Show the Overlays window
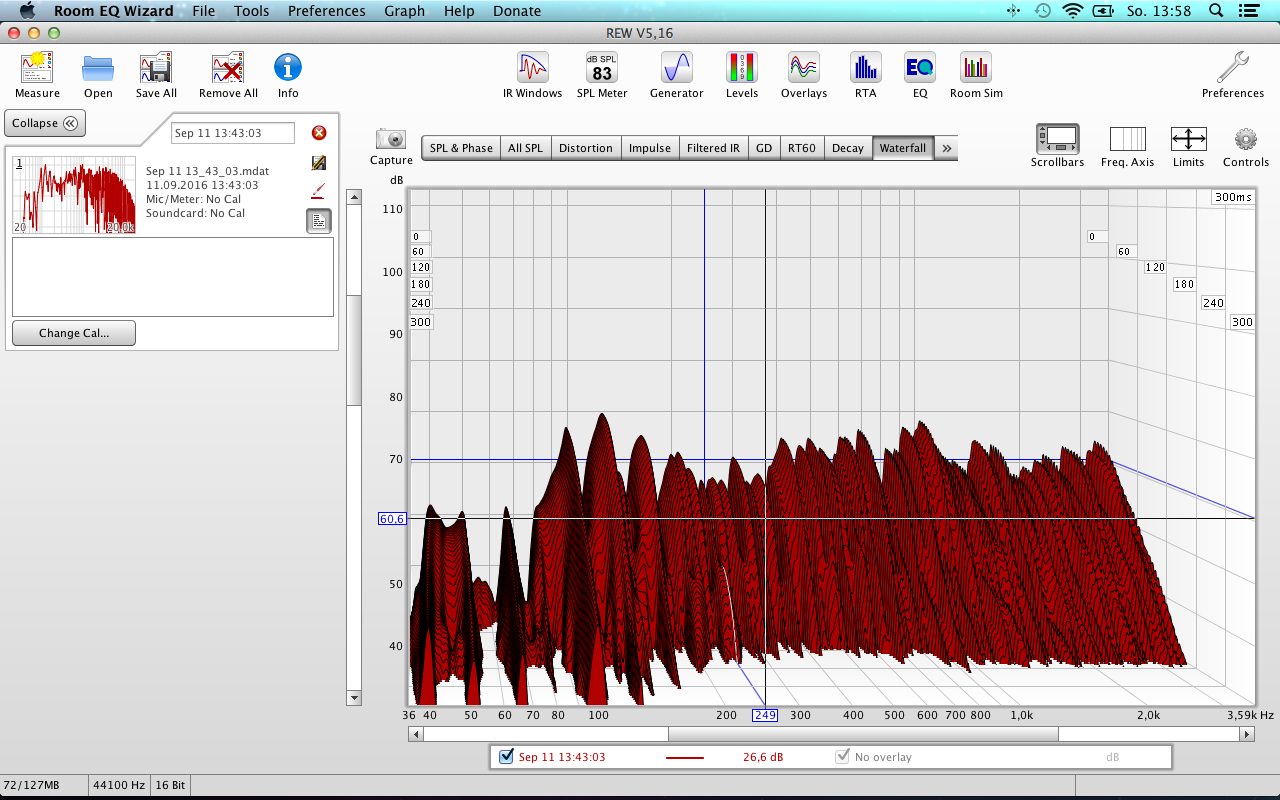Image resolution: width=1280 pixels, height=800 pixels. pyautogui.click(x=804, y=75)
